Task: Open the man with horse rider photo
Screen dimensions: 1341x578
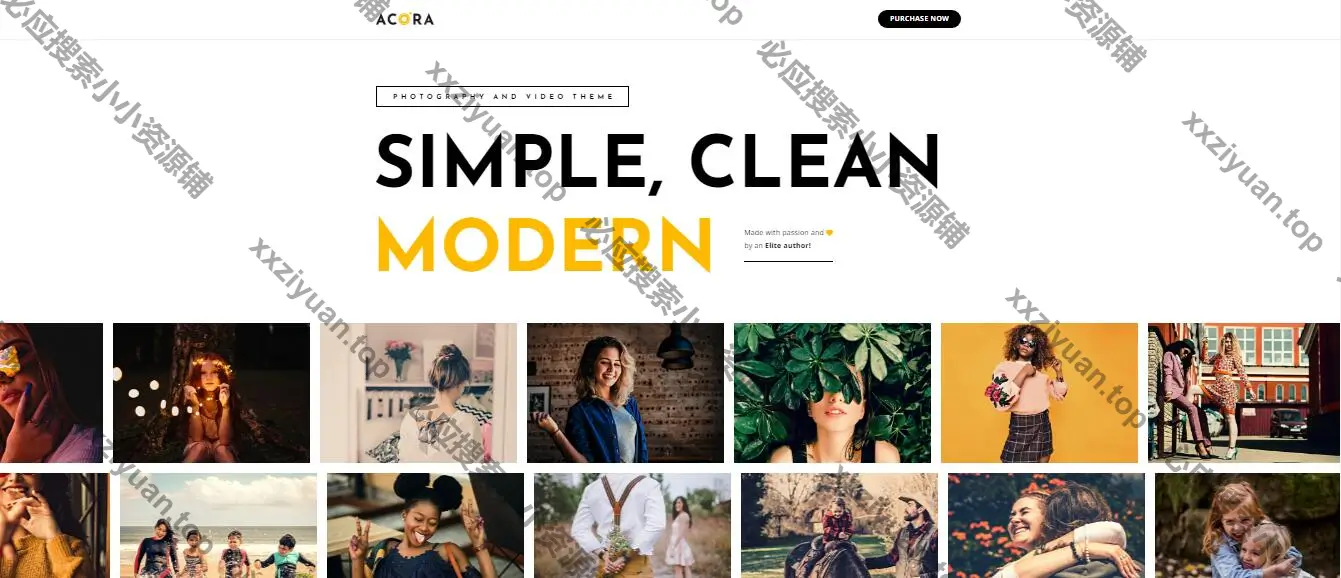Action: tap(839, 526)
